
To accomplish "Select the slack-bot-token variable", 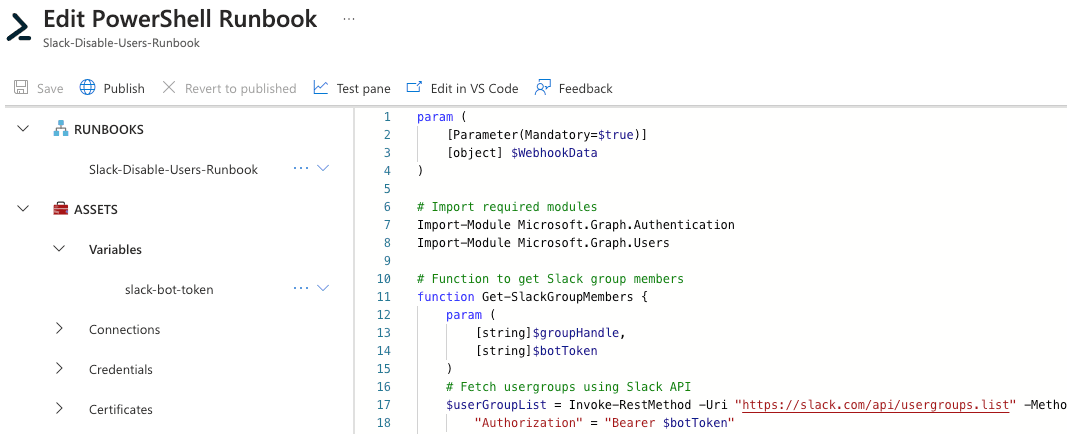I will coord(169,290).
